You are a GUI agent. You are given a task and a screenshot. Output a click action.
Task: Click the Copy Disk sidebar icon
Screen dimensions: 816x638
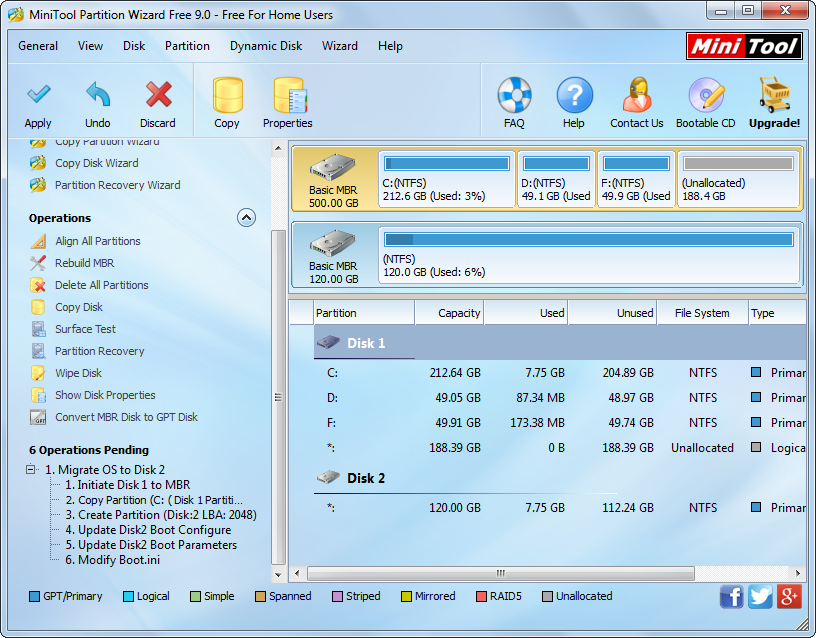(38, 307)
